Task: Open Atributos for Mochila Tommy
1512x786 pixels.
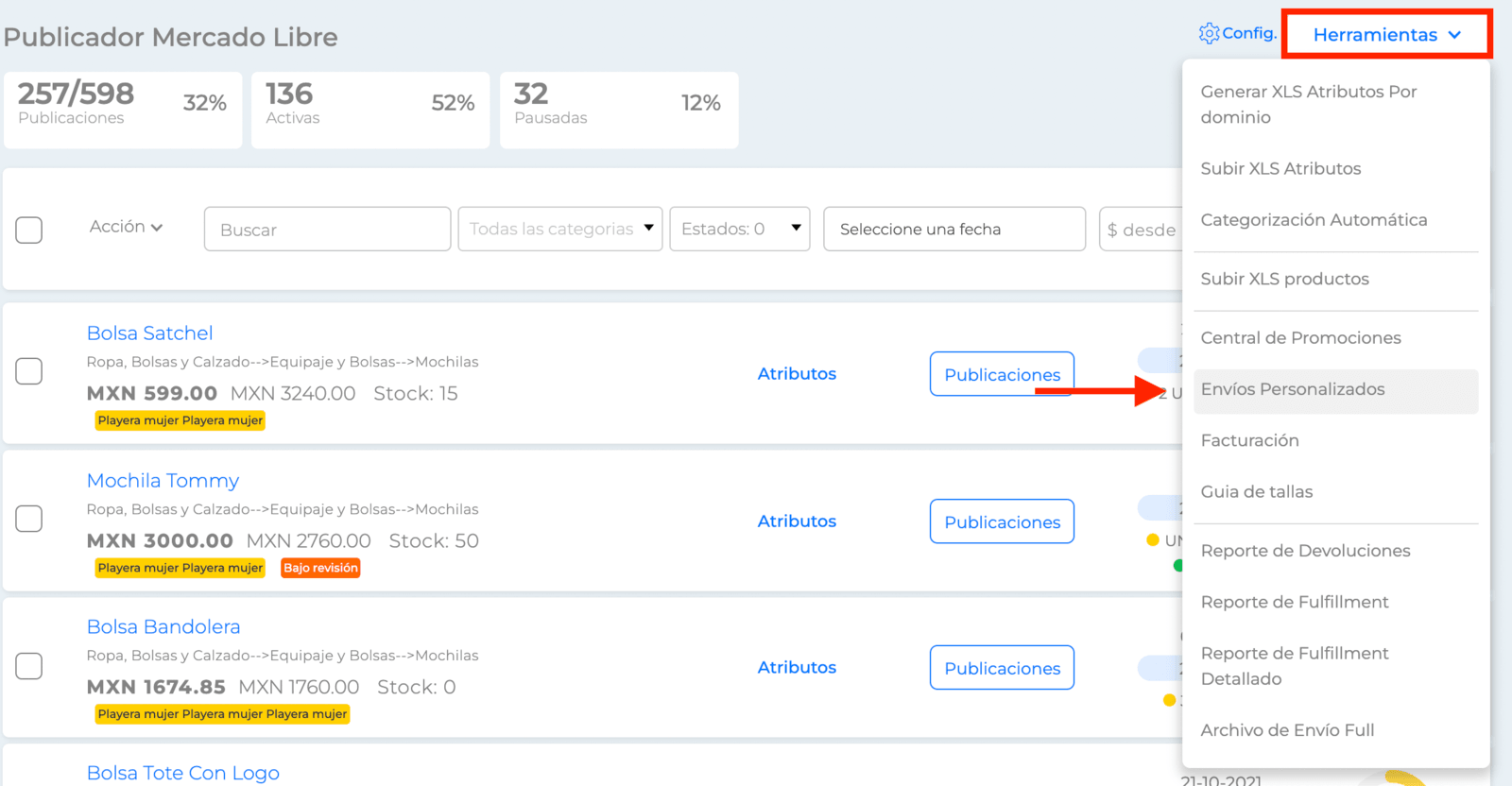Action: point(797,521)
